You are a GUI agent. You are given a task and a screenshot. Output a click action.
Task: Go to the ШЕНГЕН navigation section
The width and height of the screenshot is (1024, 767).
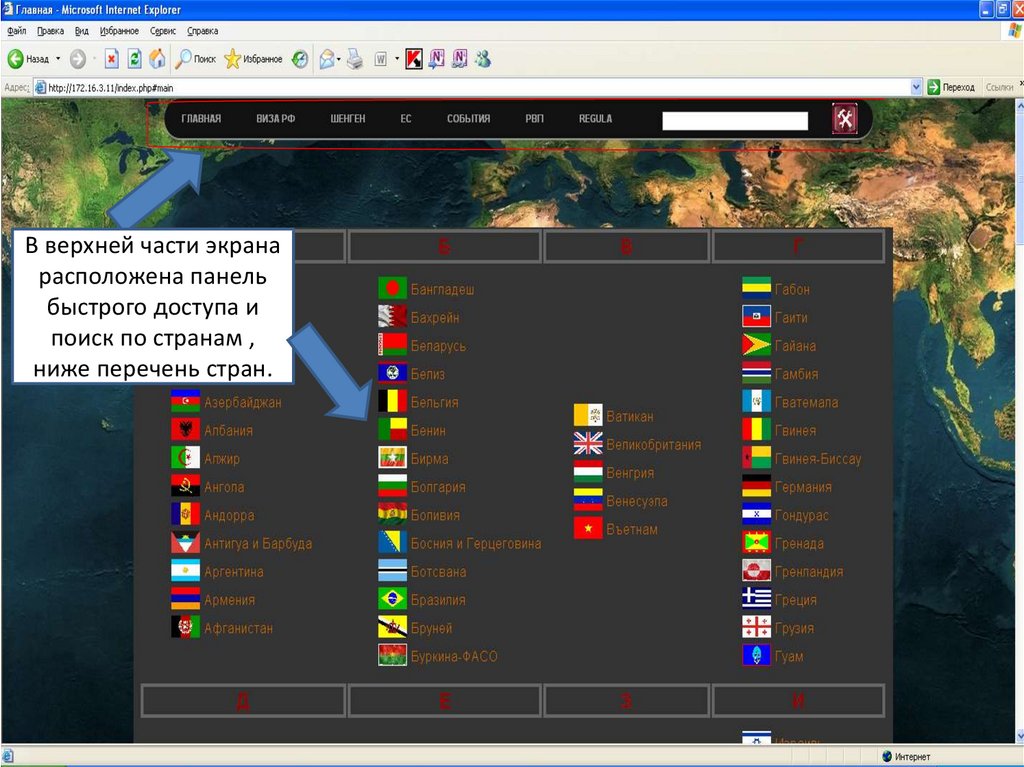[x=348, y=119]
